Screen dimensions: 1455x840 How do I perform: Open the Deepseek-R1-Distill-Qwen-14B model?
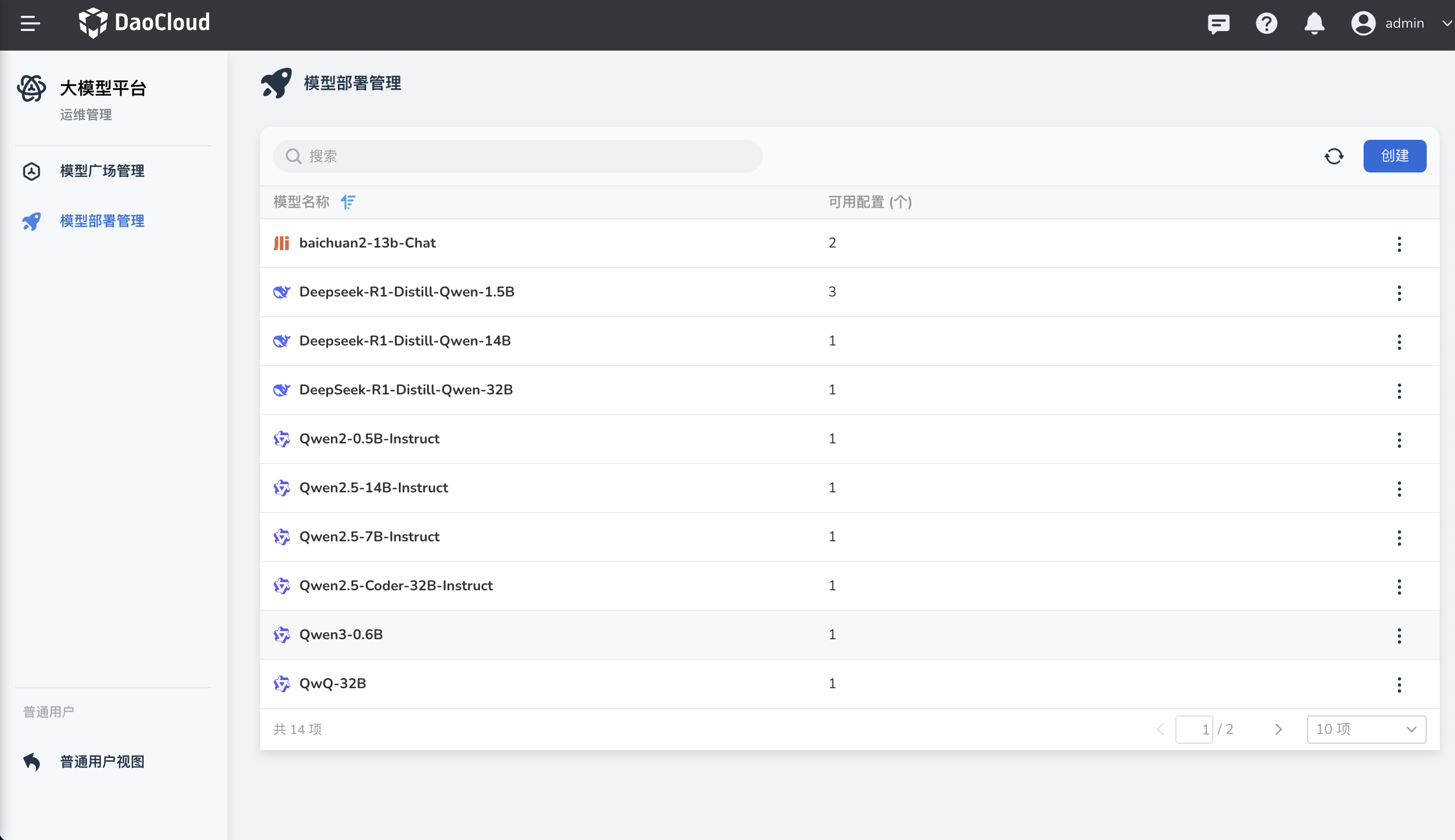click(405, 341)
